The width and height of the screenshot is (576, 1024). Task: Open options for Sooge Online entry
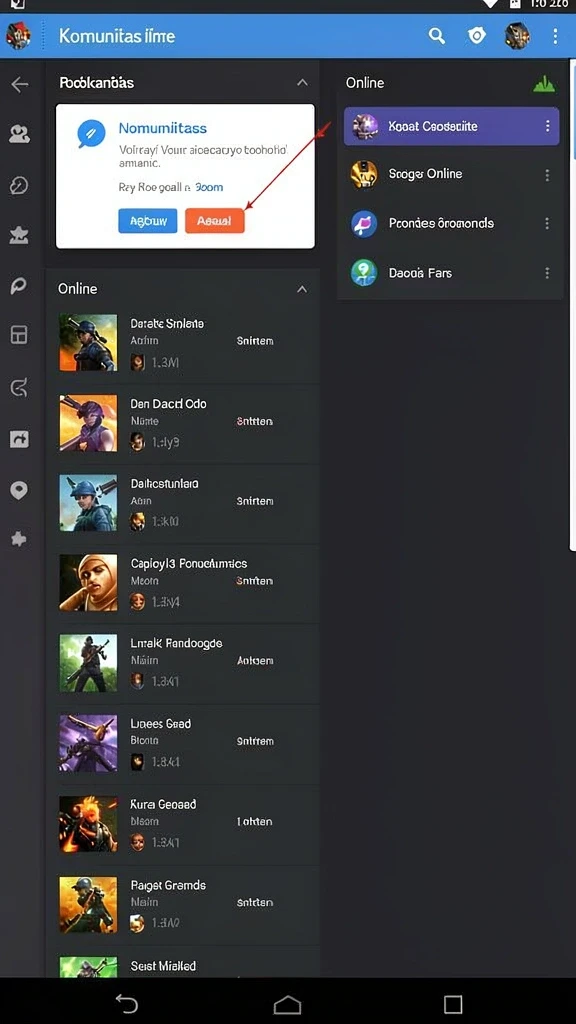547,175
